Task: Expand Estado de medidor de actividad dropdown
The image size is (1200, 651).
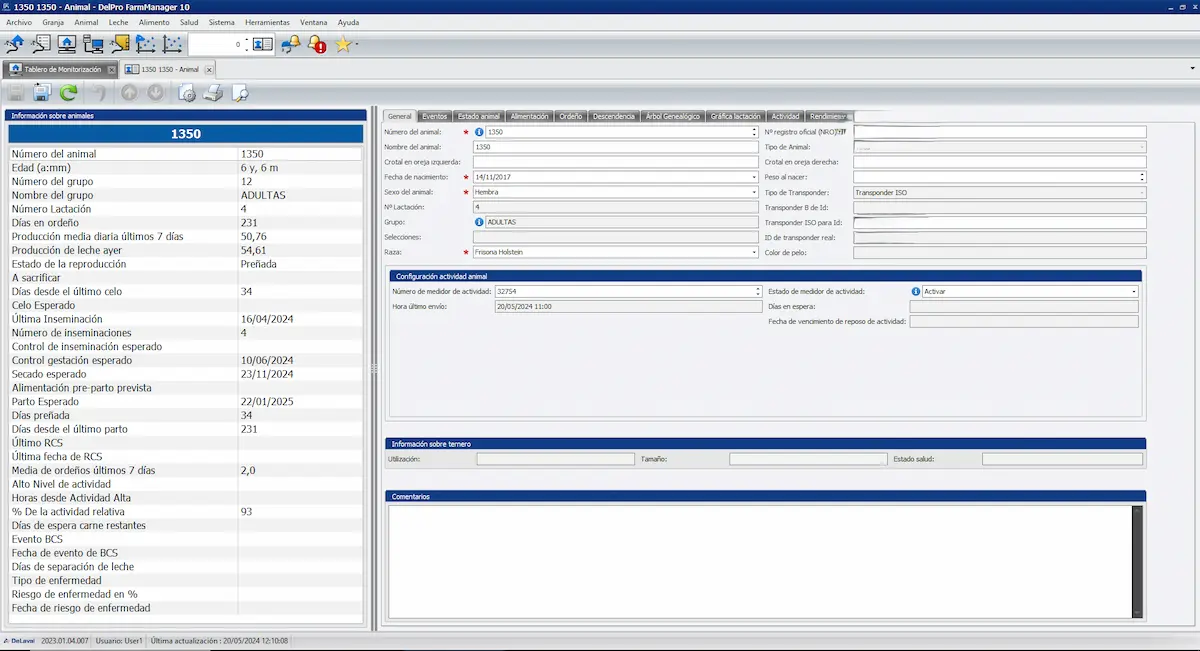Action: point(1133,292)
